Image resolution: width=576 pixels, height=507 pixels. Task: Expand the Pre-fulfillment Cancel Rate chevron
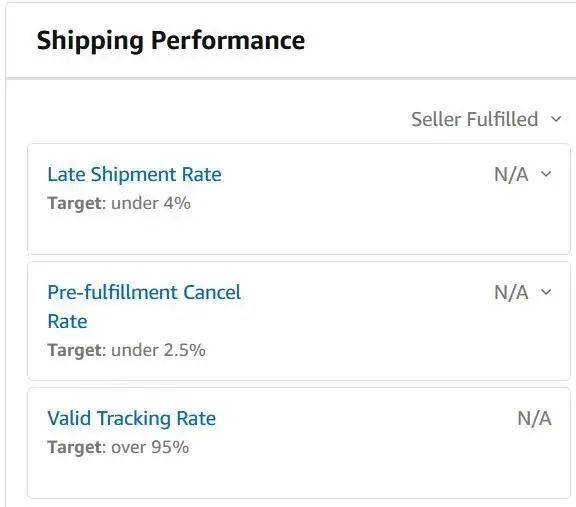tap(546, 292)
